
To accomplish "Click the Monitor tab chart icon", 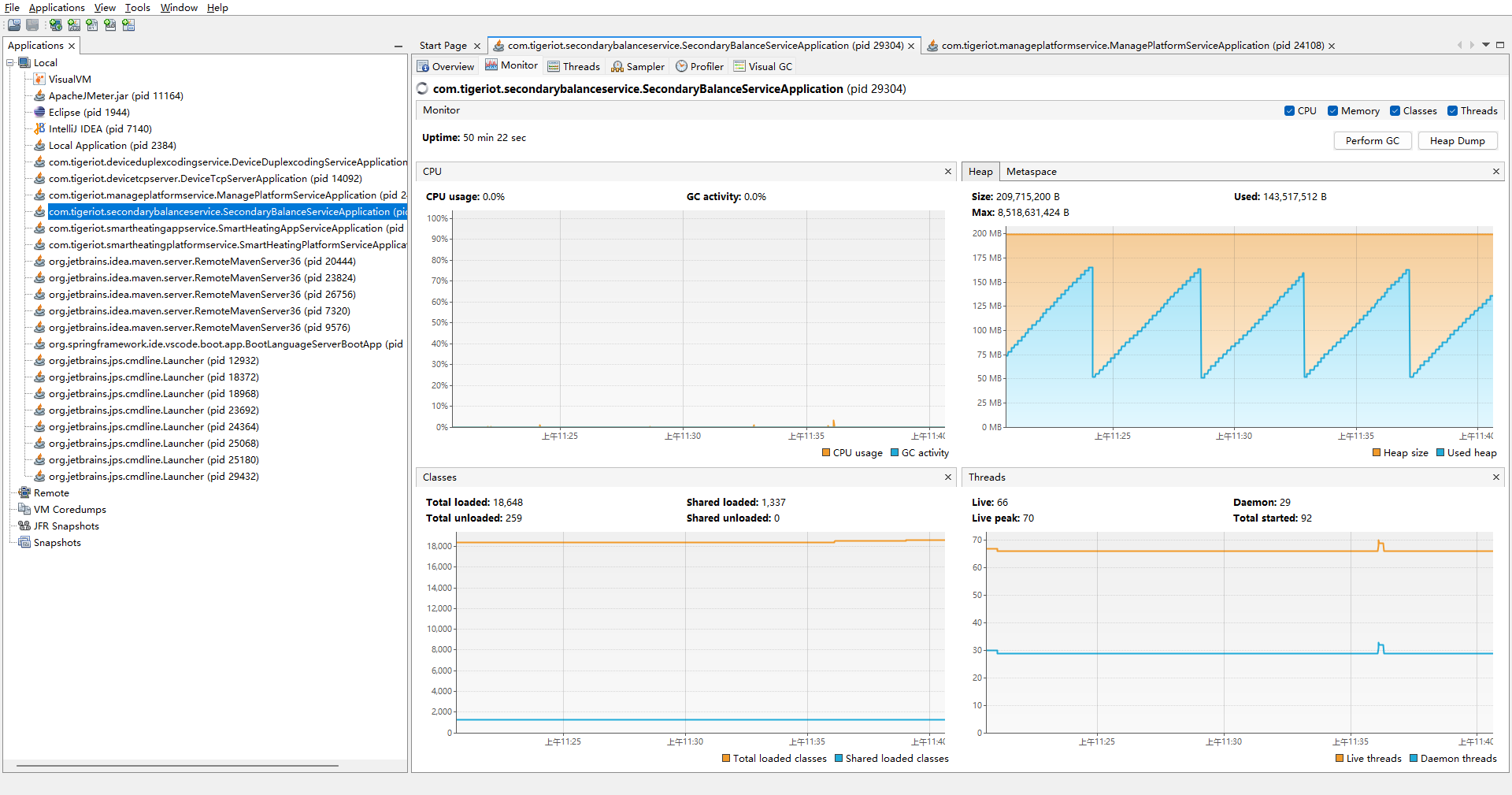I will (491, 65).
